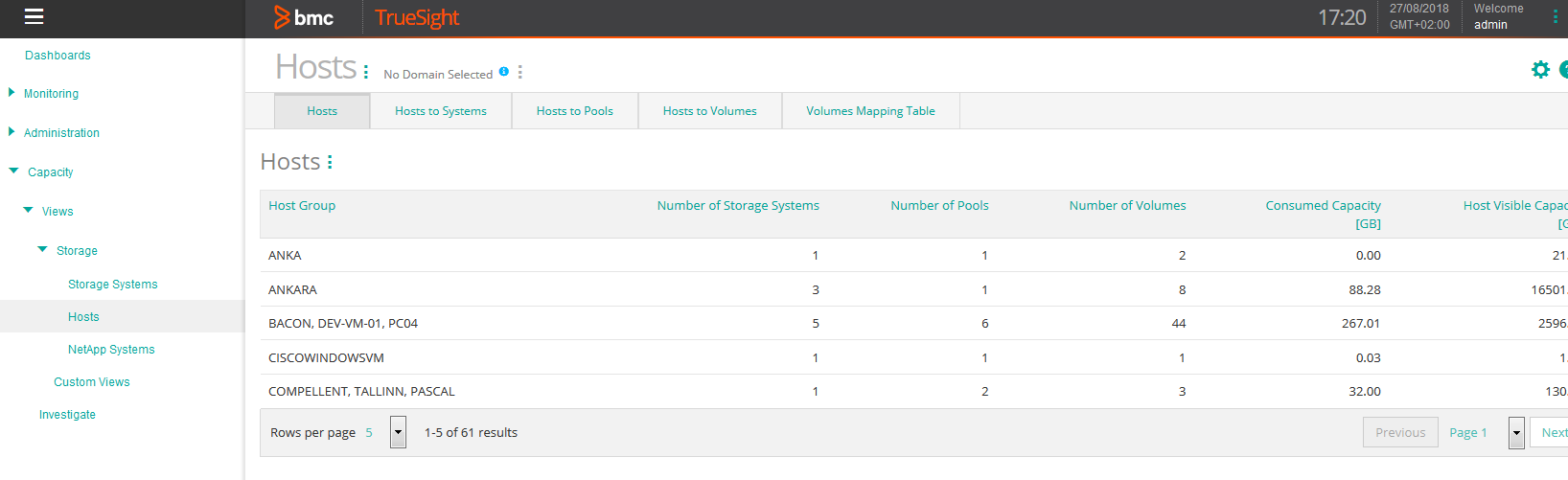Click the 17:20 clock in header
Image resolution: width=1568 pixels, height=480 pixels.
pos(1342,17)
